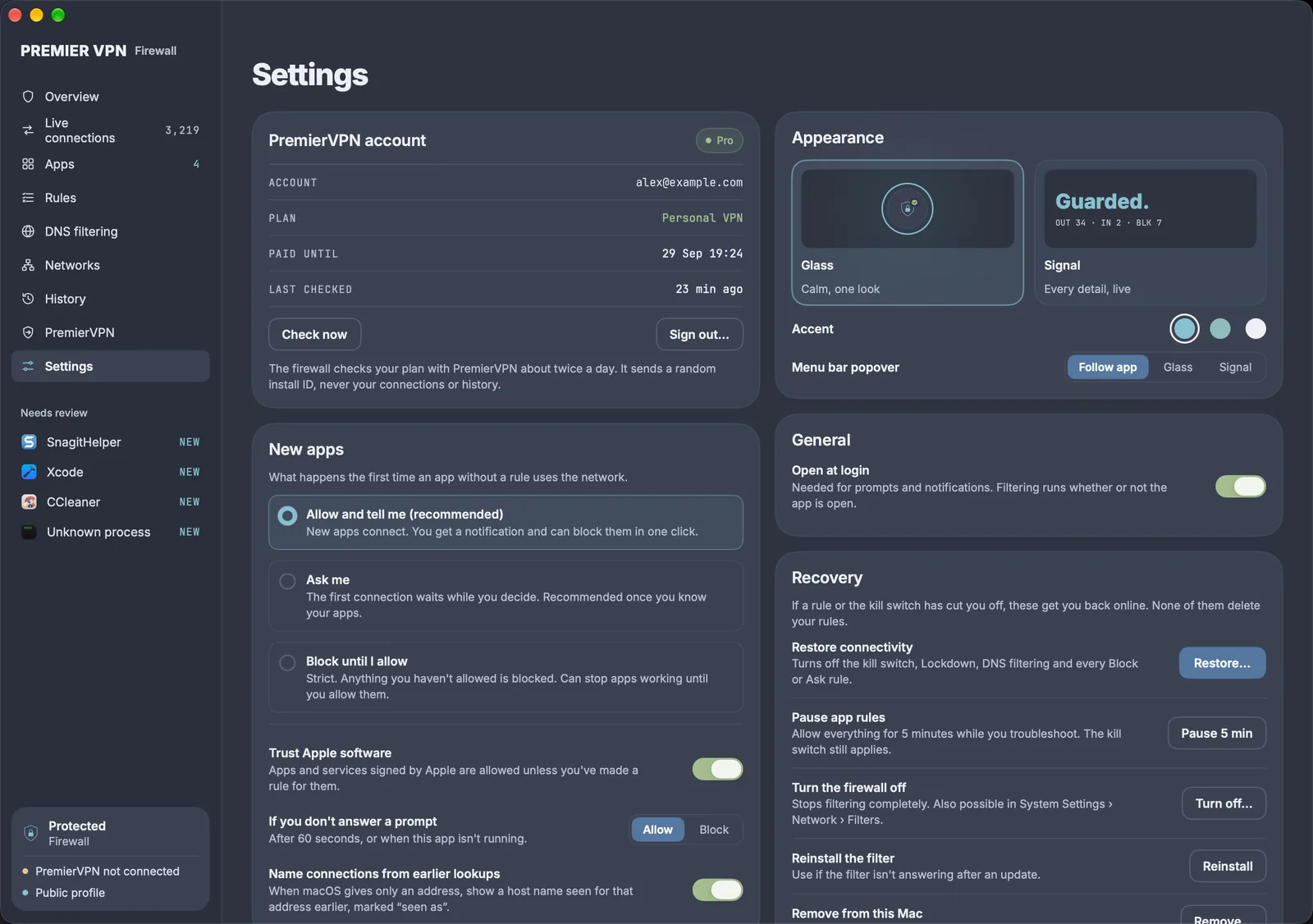Set menu bar popover to Glass

click(1178, 367)
